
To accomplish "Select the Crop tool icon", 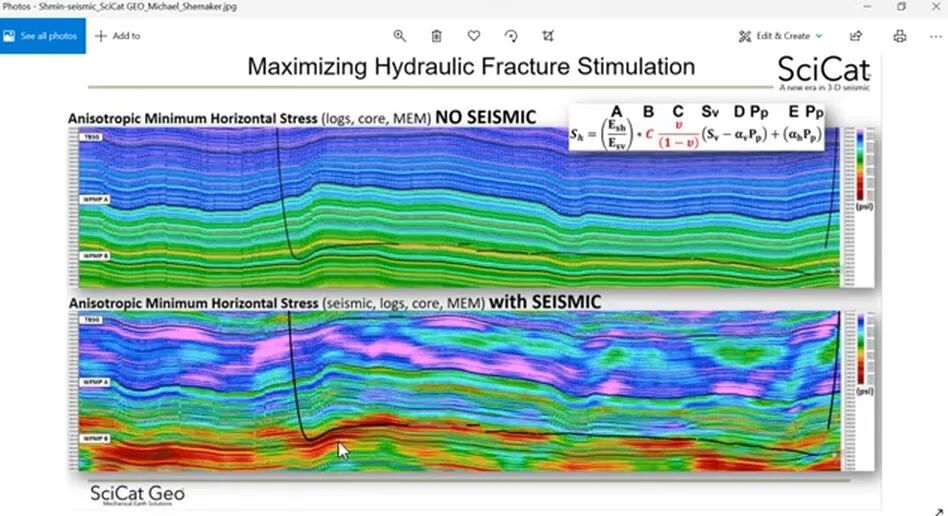I will pyautogui.click(x=548, y=36).
